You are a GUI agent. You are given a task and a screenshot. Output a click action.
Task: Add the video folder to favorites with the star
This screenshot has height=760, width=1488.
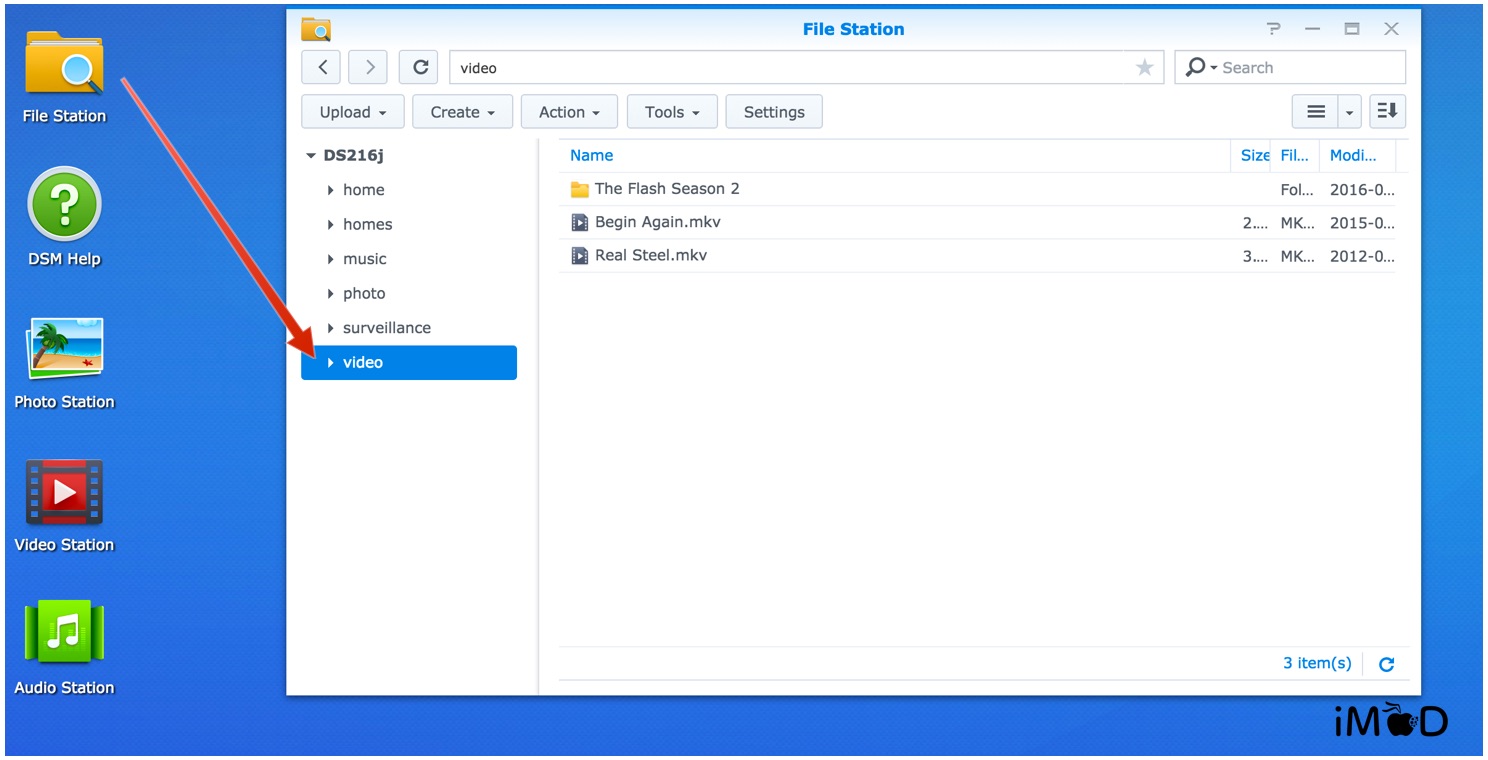(1144, 67)
